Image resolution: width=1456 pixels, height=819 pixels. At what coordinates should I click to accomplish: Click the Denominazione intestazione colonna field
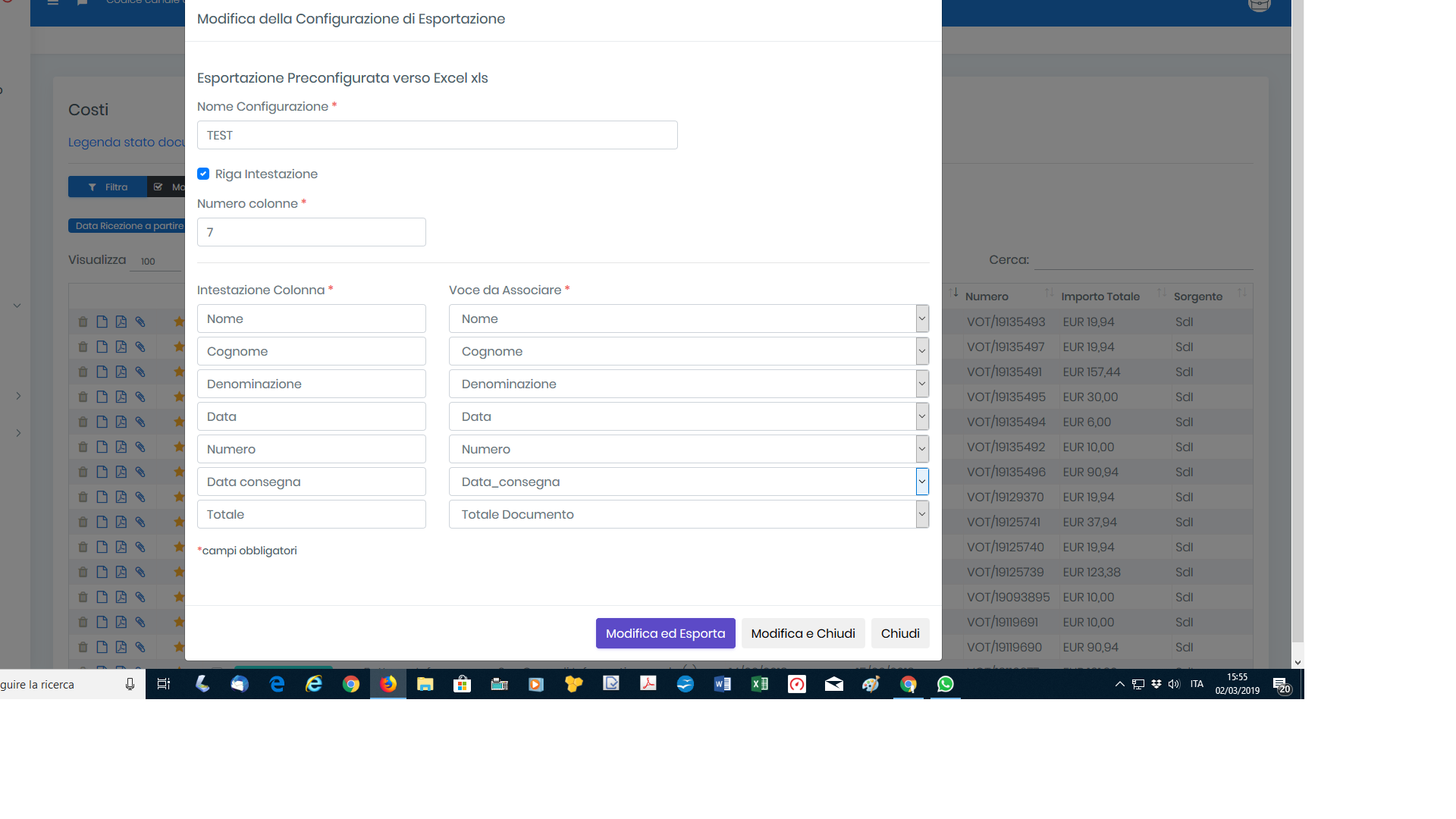pos(312,384)
